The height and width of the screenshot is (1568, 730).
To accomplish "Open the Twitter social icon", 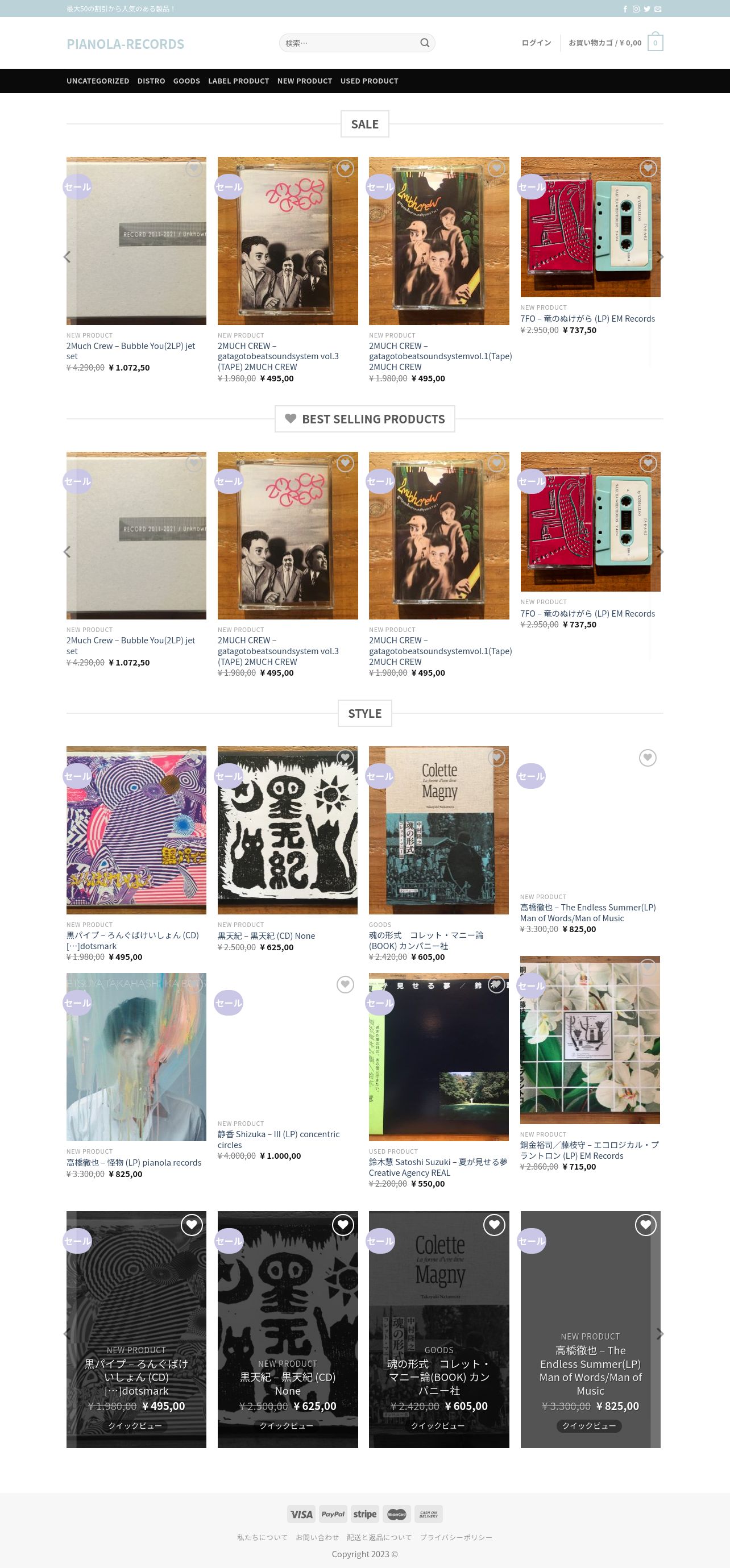I will pos(647,9).
